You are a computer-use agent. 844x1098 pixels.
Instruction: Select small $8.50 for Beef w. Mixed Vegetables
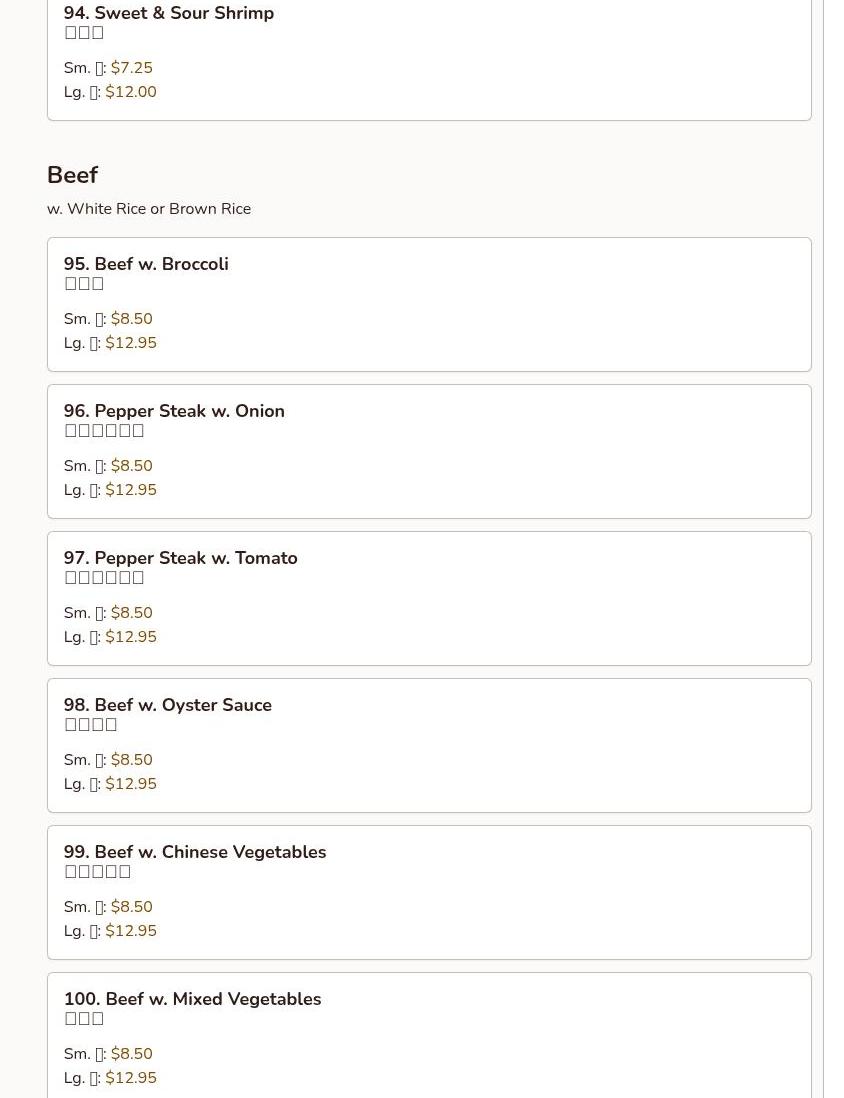pyautogui.click(x=131, y=1054)
